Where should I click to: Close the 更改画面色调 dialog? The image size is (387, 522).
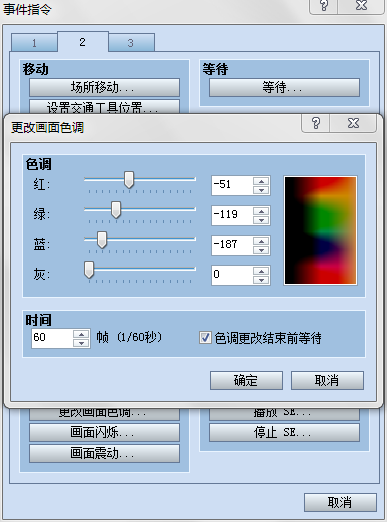point(353,123)
